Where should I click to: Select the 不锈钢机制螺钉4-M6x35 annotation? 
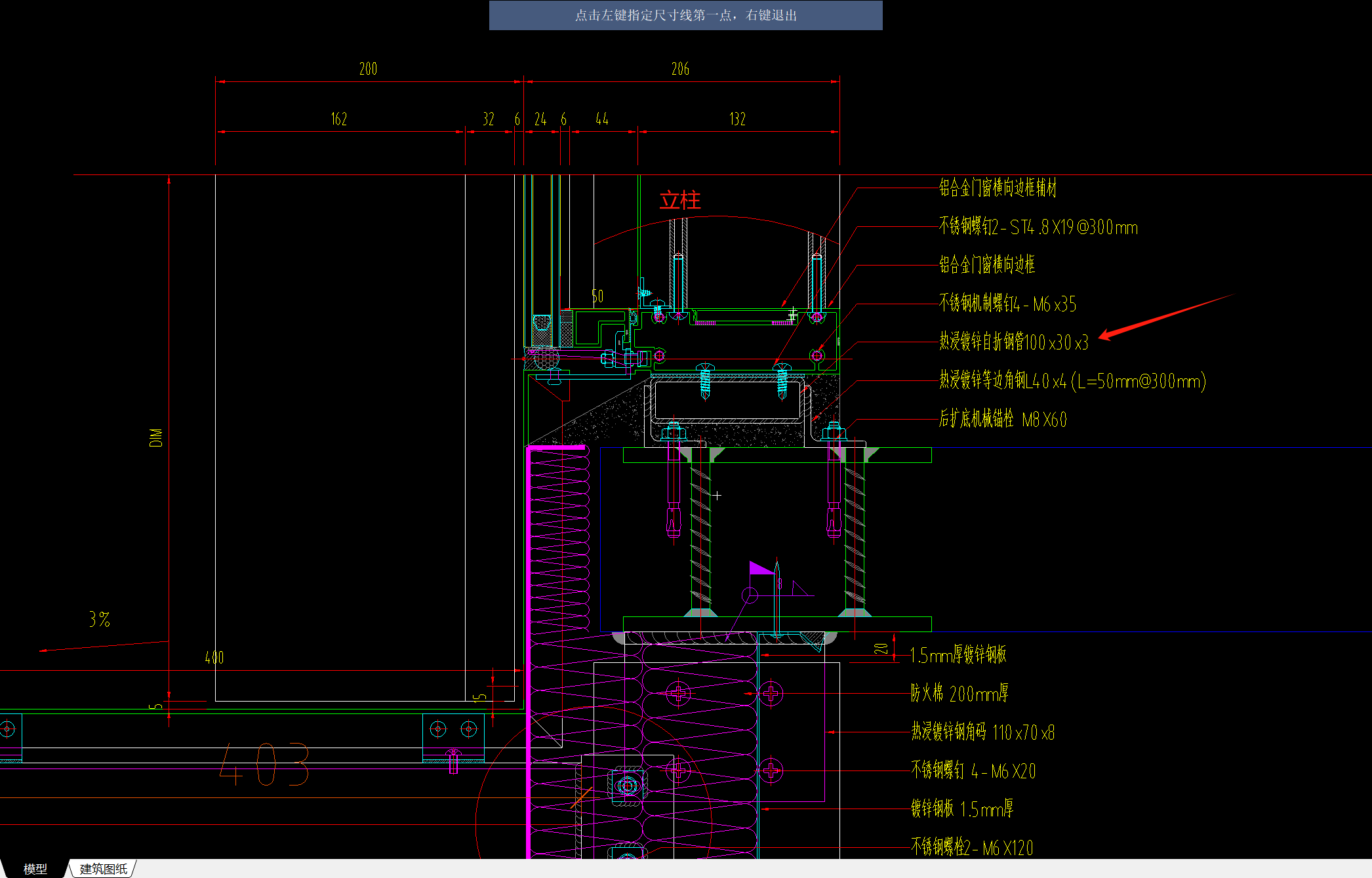[1007, 304]
